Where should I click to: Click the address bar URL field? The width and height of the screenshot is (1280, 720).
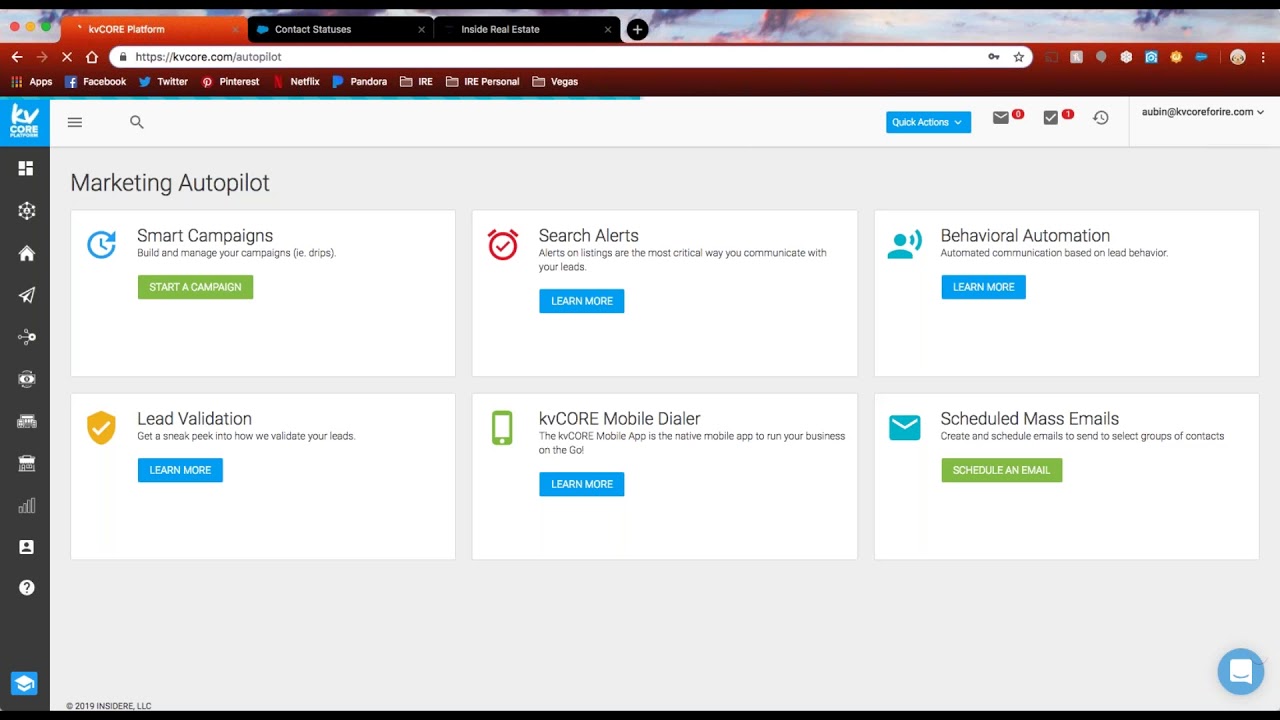[570, 57]
